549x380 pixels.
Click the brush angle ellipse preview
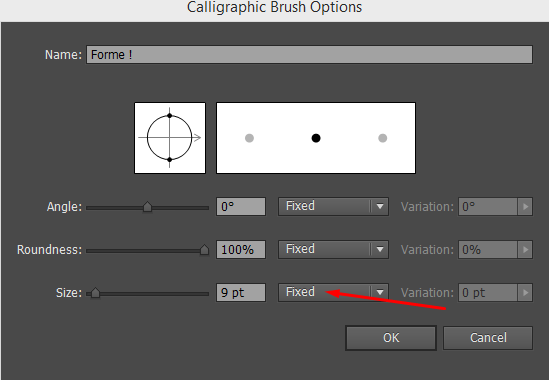[x=170, y=138]
